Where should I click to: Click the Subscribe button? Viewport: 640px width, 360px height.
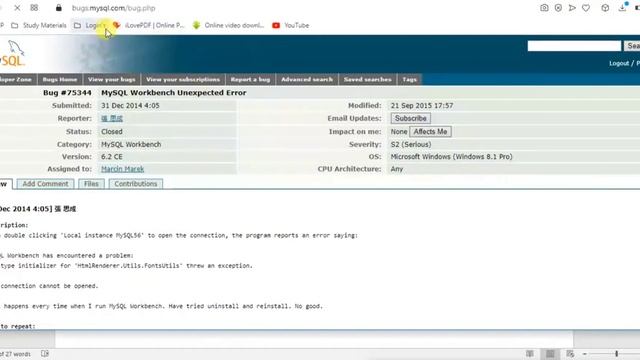410,118
